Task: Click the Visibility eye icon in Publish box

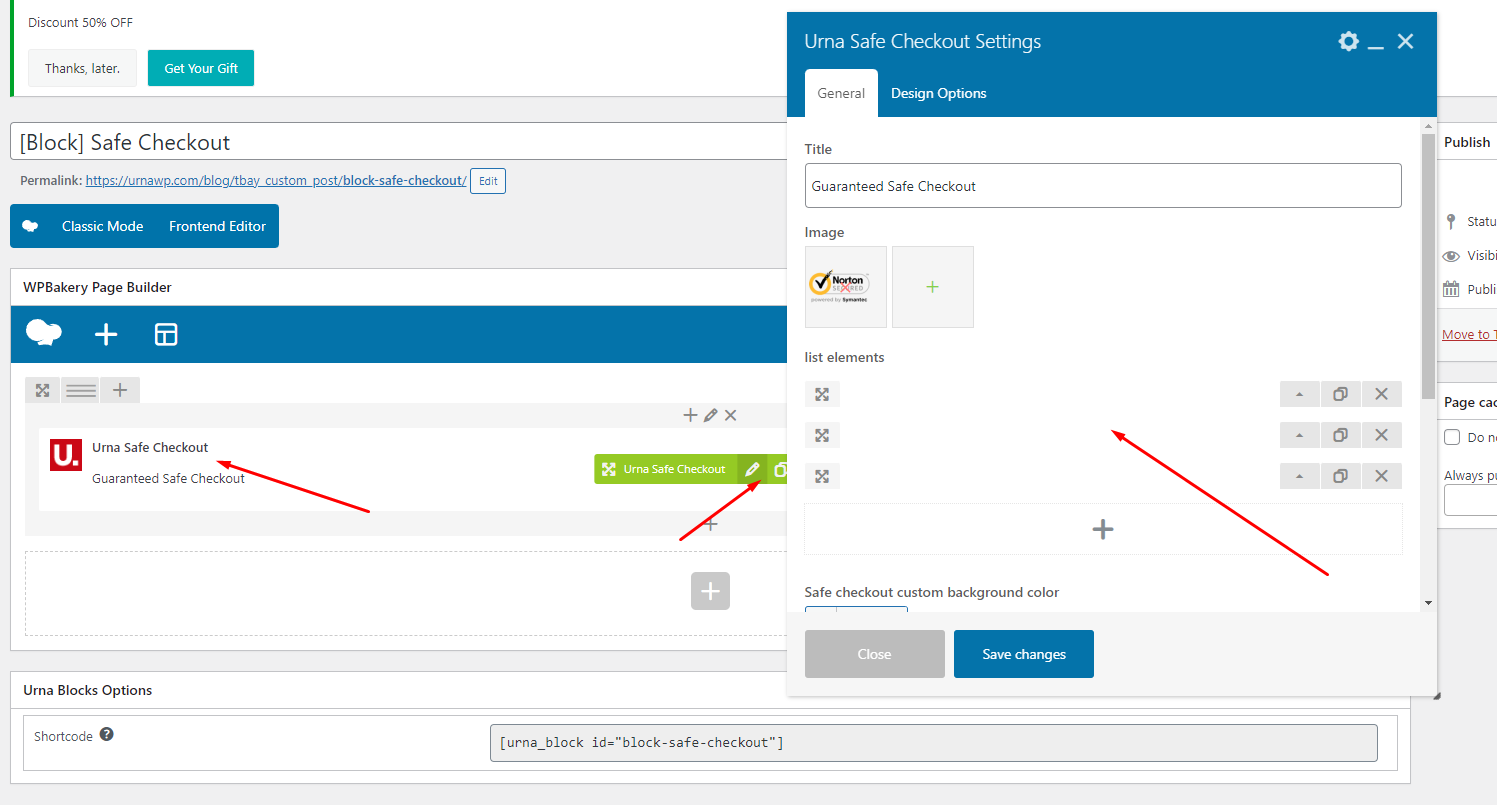Action: 1451,256
